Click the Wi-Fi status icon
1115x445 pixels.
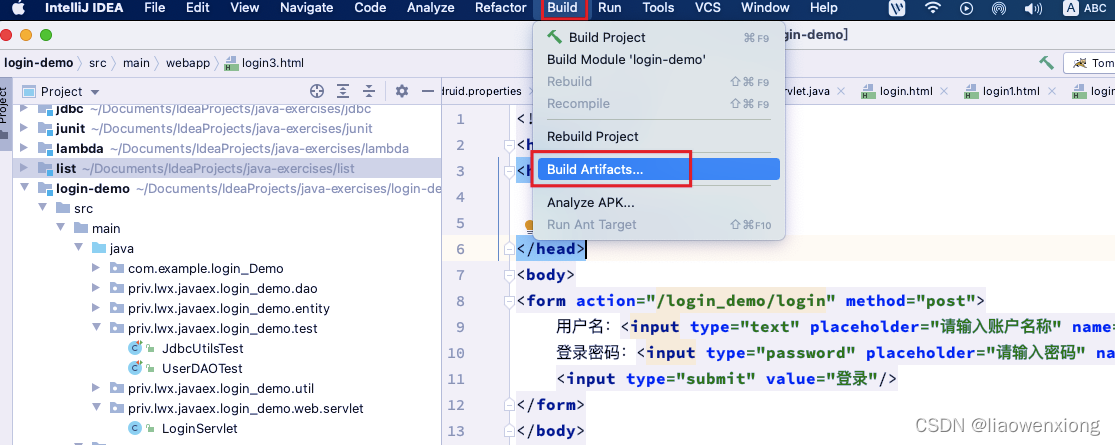pos(932,9)
